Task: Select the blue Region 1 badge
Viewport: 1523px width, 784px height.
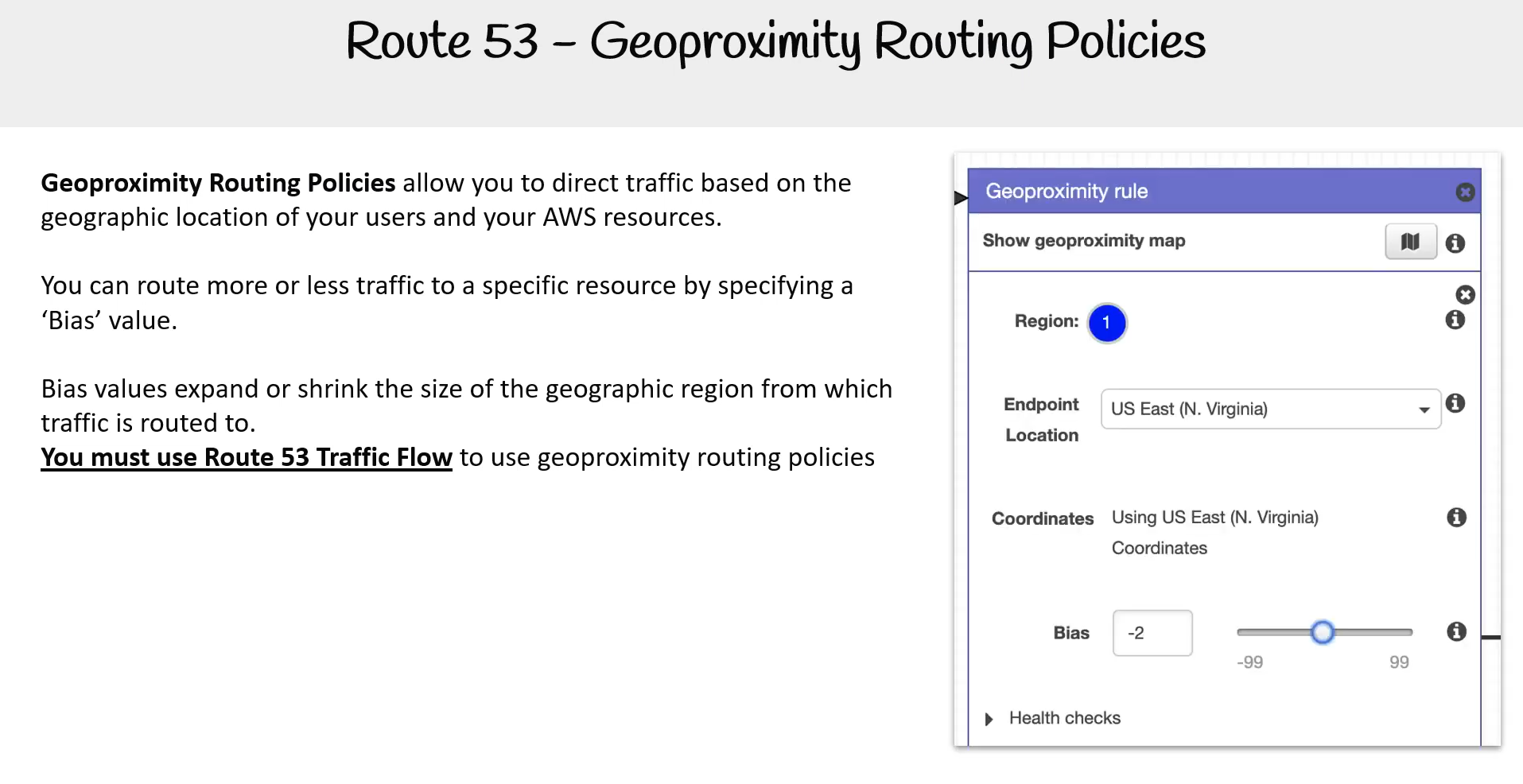Action: pos(1106,323)
